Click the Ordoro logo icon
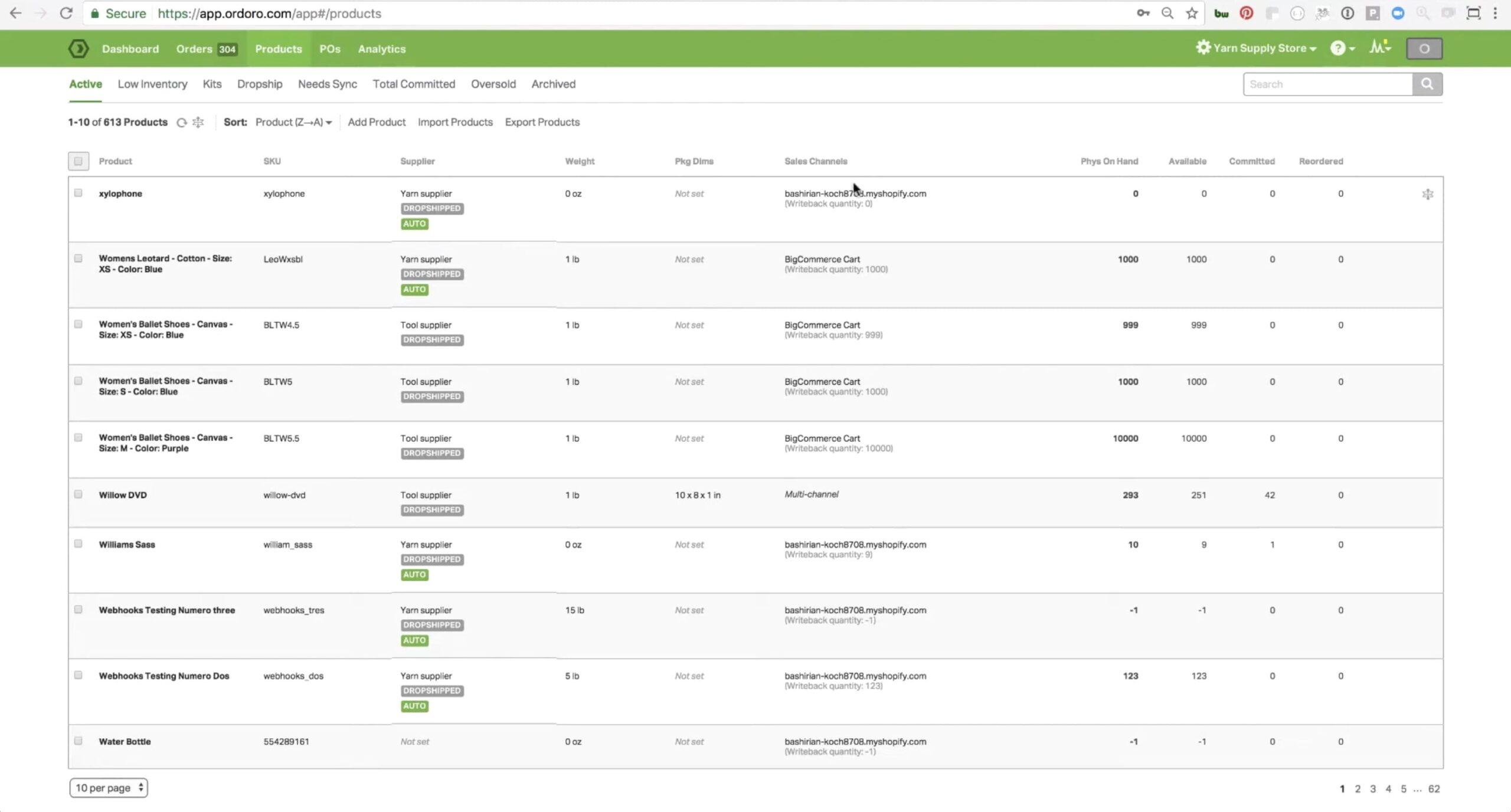Image resolution: width=1511 pixels, height=812 pixels. 78,49
